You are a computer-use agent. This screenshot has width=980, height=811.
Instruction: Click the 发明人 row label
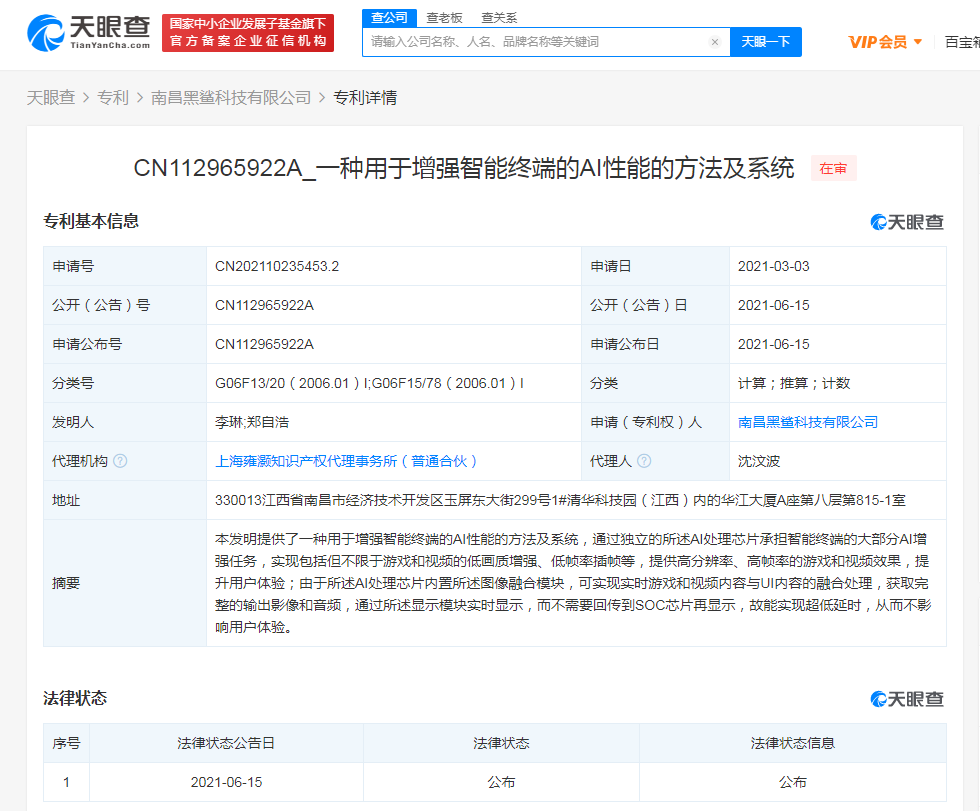coord(73,422)
